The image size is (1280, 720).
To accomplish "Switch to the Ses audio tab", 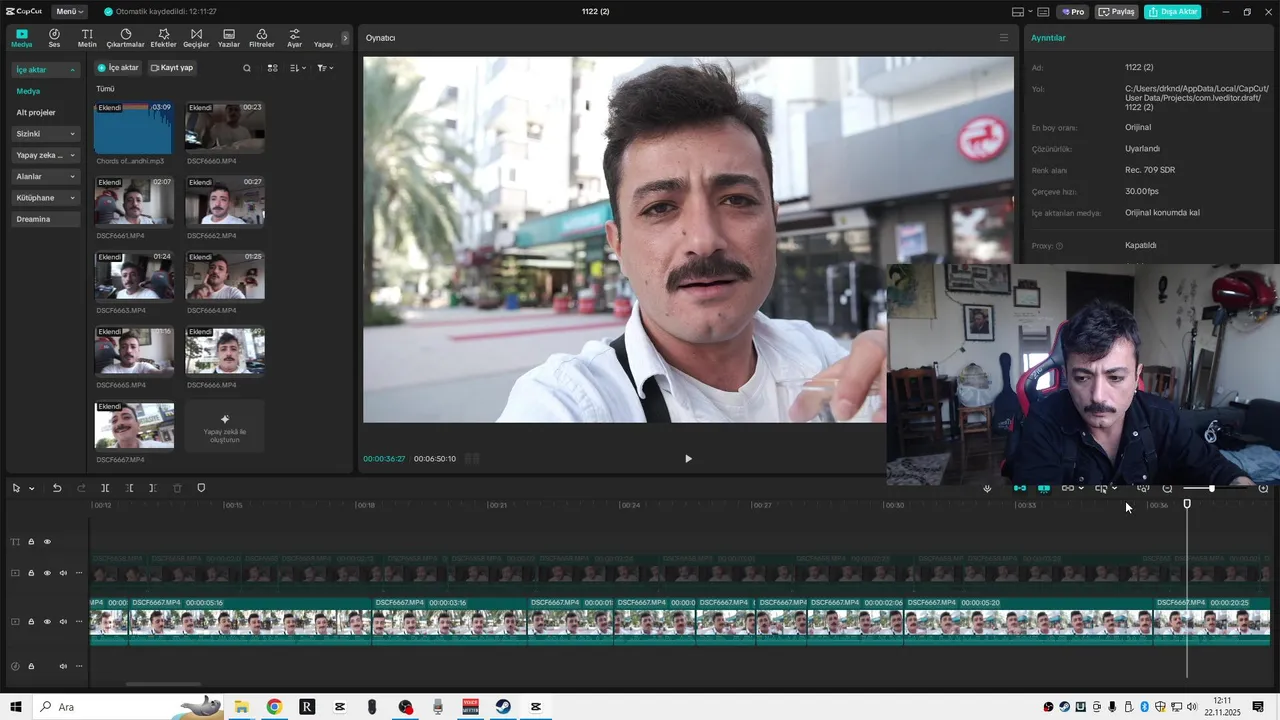I will [54, 38].
